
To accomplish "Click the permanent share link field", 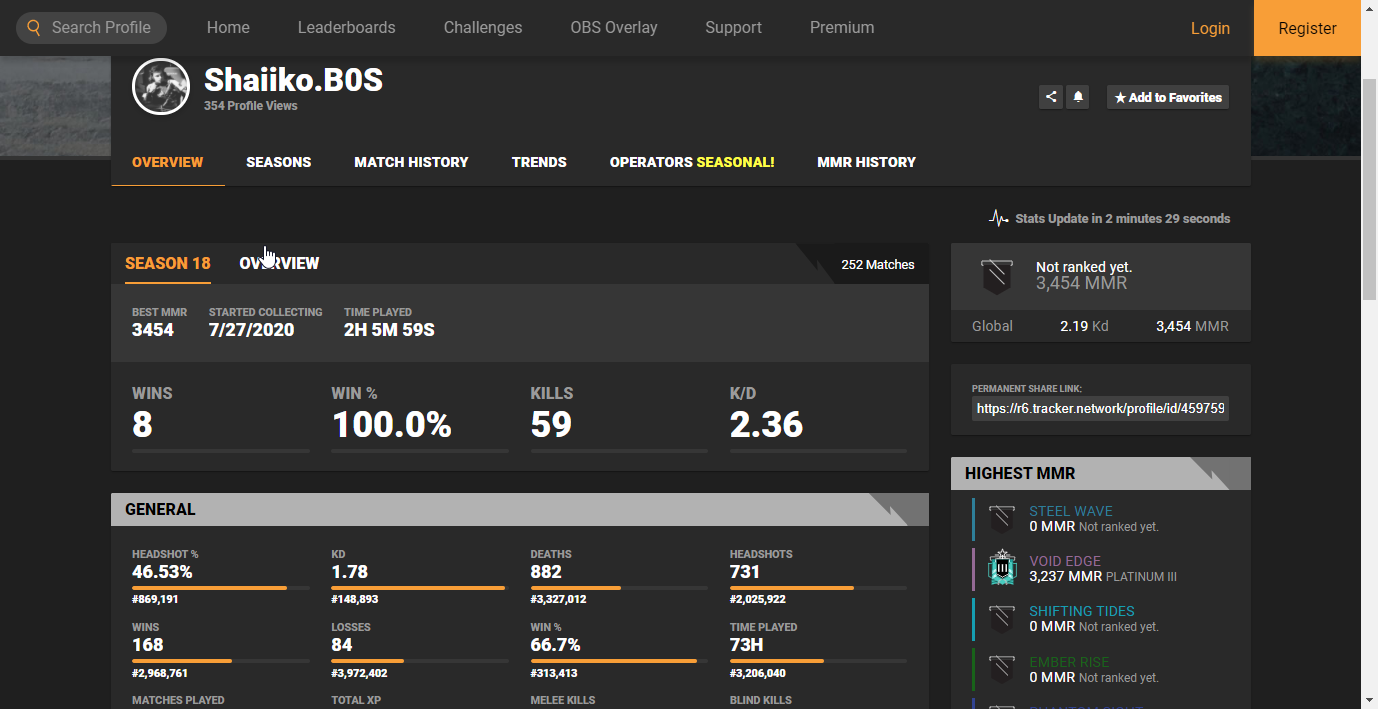I will tap(1099, 409).
